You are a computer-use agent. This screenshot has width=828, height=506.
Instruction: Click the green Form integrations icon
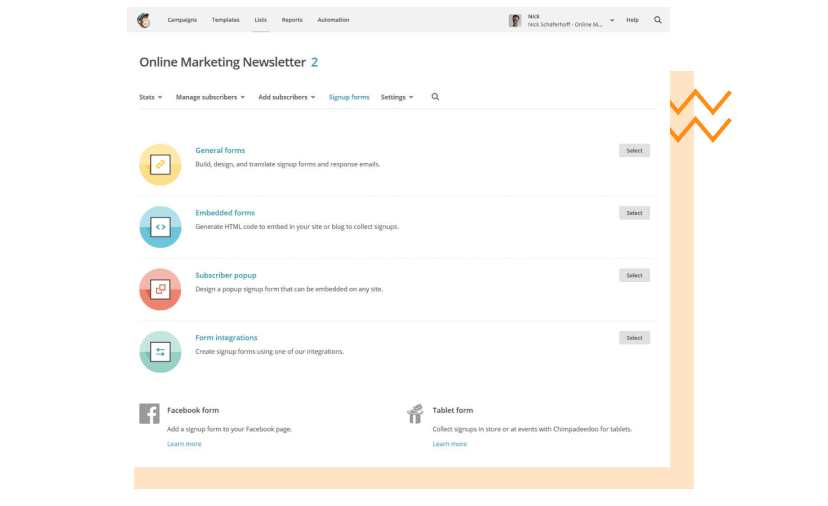(x=160, y=352)
